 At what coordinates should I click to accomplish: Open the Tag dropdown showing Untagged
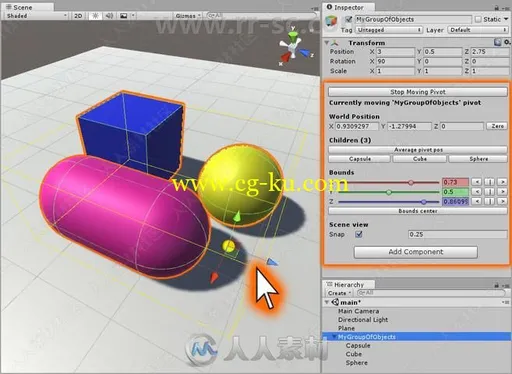(389, 30)
